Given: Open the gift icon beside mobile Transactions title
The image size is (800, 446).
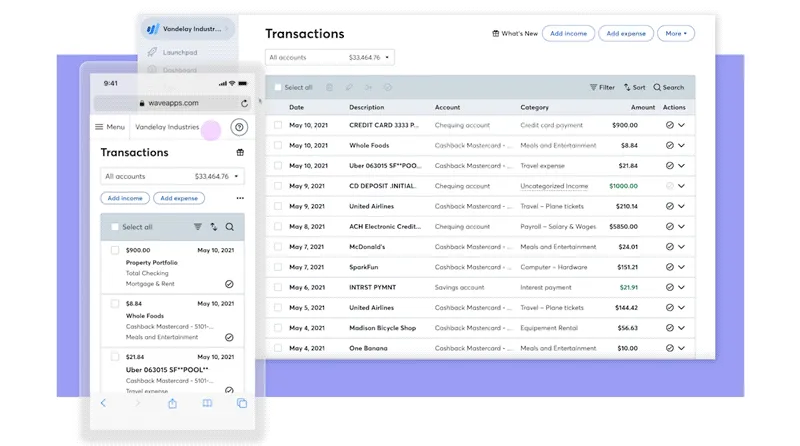Looking at the screenshot, I should tap(240, 153).
